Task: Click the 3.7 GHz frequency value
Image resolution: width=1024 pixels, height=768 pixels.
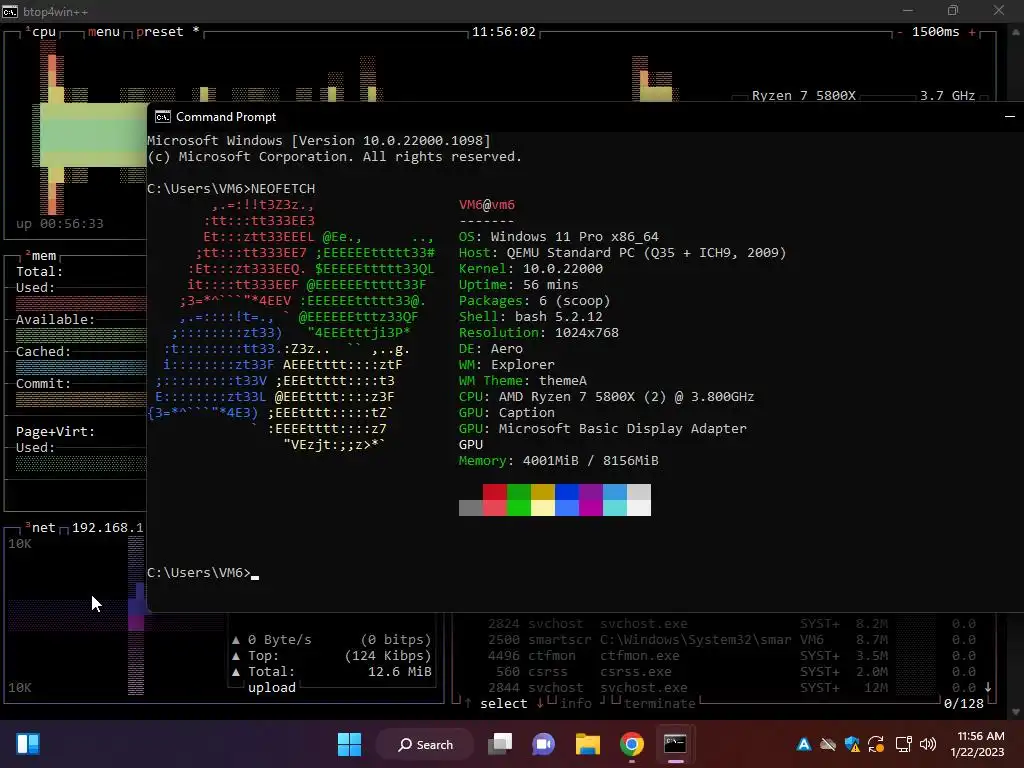Action: (948, 95)
